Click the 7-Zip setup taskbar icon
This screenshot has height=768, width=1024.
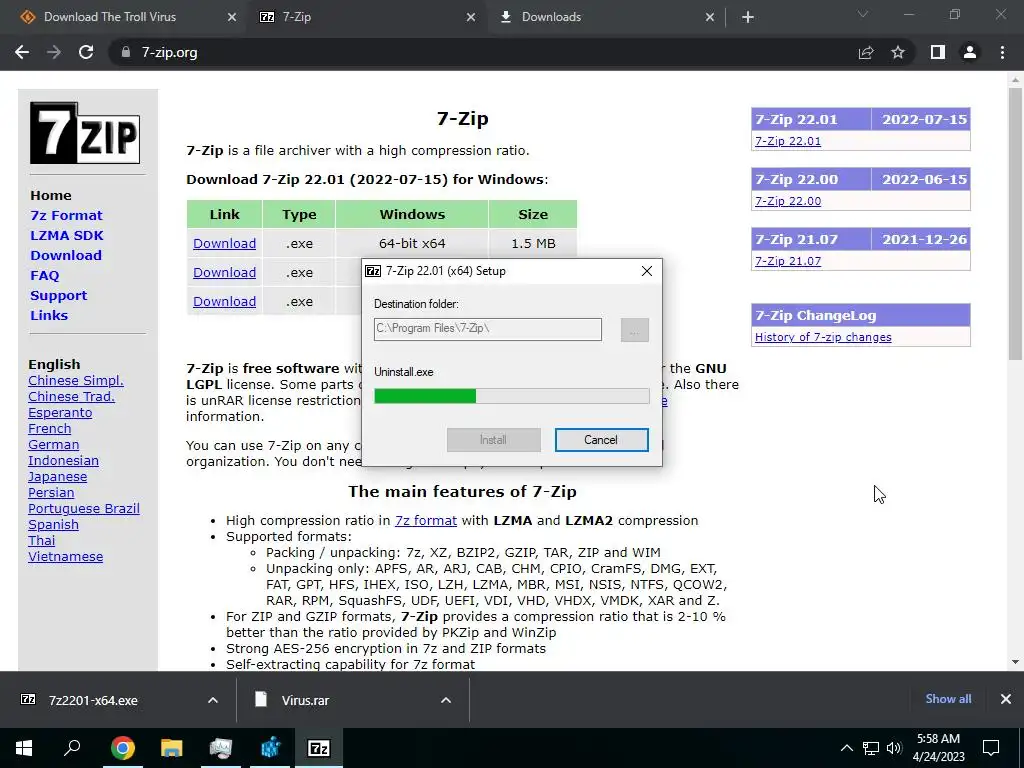[319, 748]
